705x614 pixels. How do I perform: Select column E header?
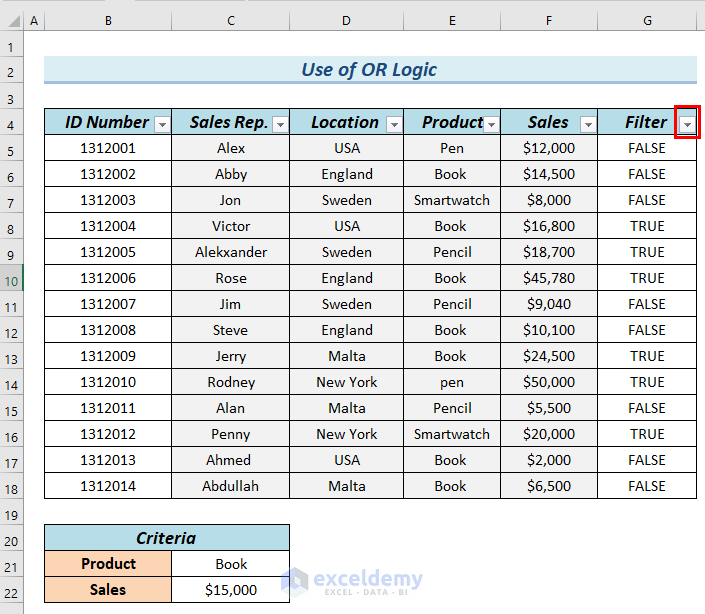point(451,21)
